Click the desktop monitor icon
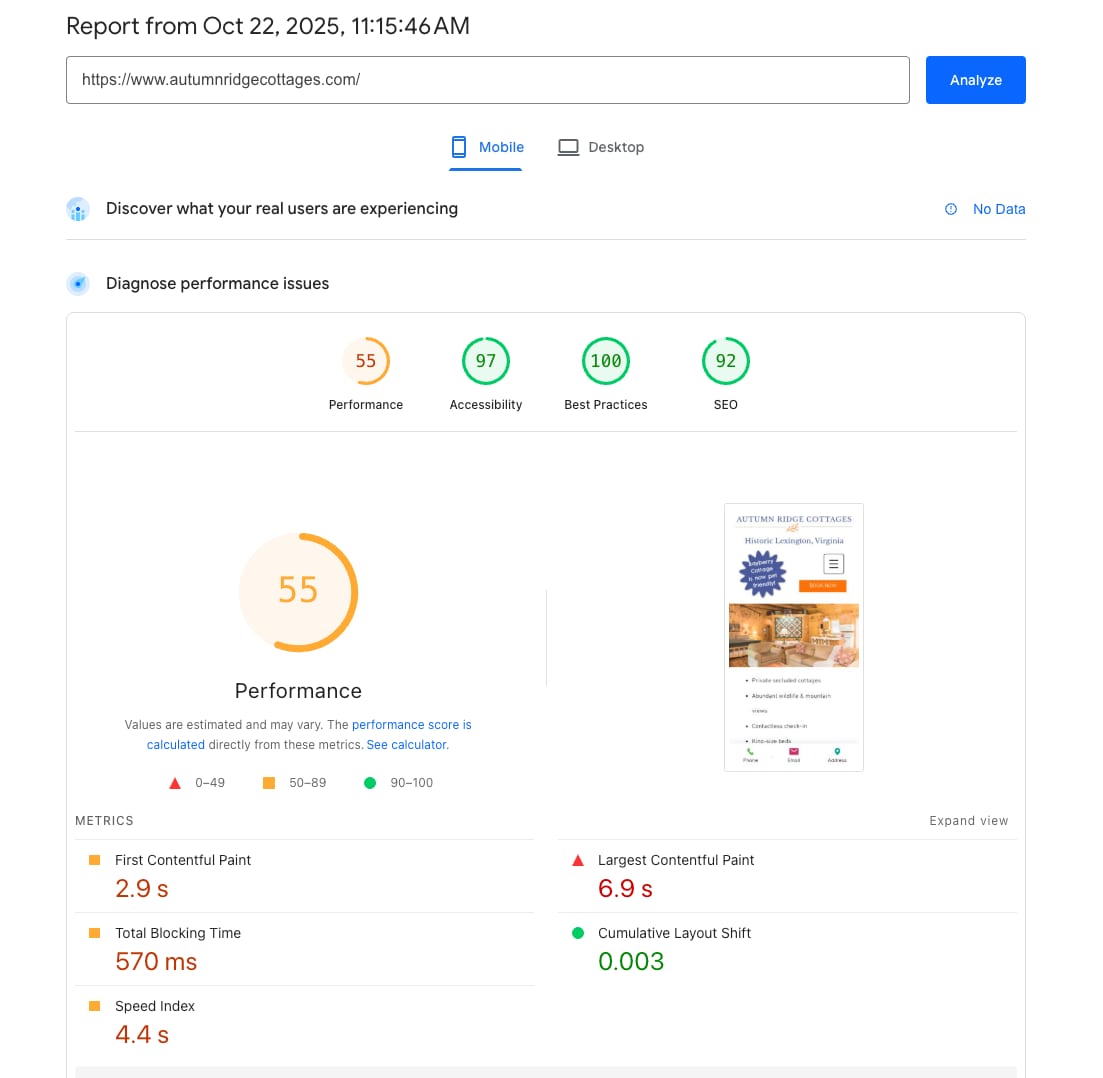Image resolution: width=1103 pixels, height=1078 pixels. (x=568, y=147)
